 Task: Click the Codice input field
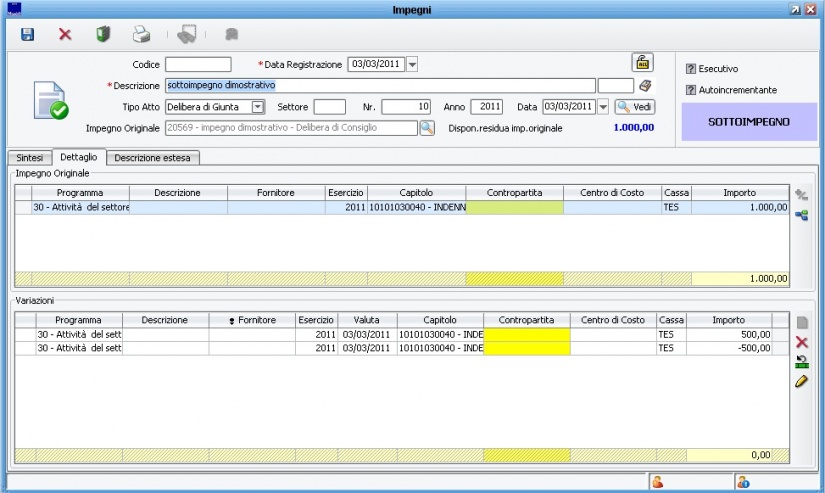pos(198,65)
